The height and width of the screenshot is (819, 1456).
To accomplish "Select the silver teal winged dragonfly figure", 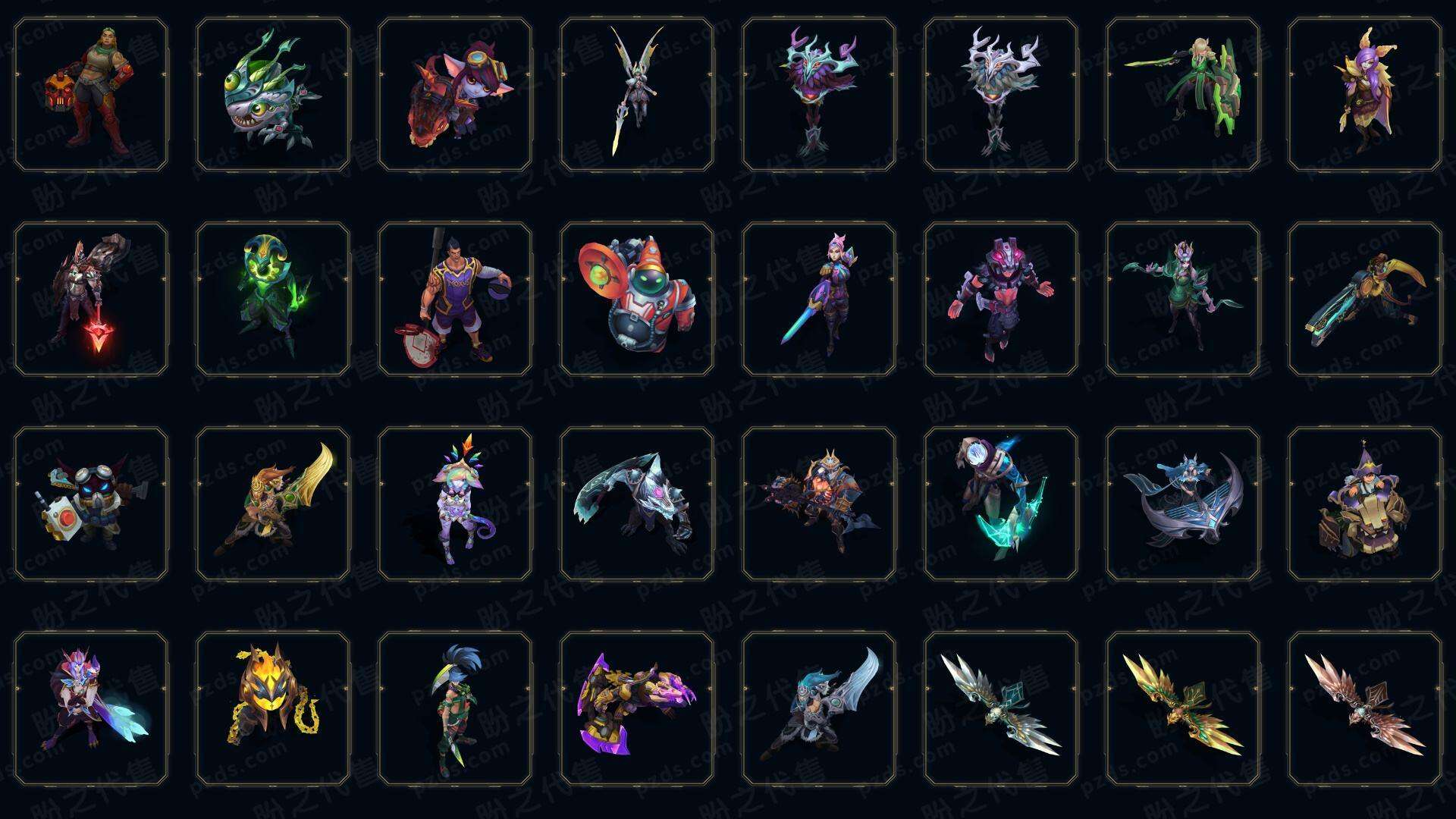I will [1001, 708].
